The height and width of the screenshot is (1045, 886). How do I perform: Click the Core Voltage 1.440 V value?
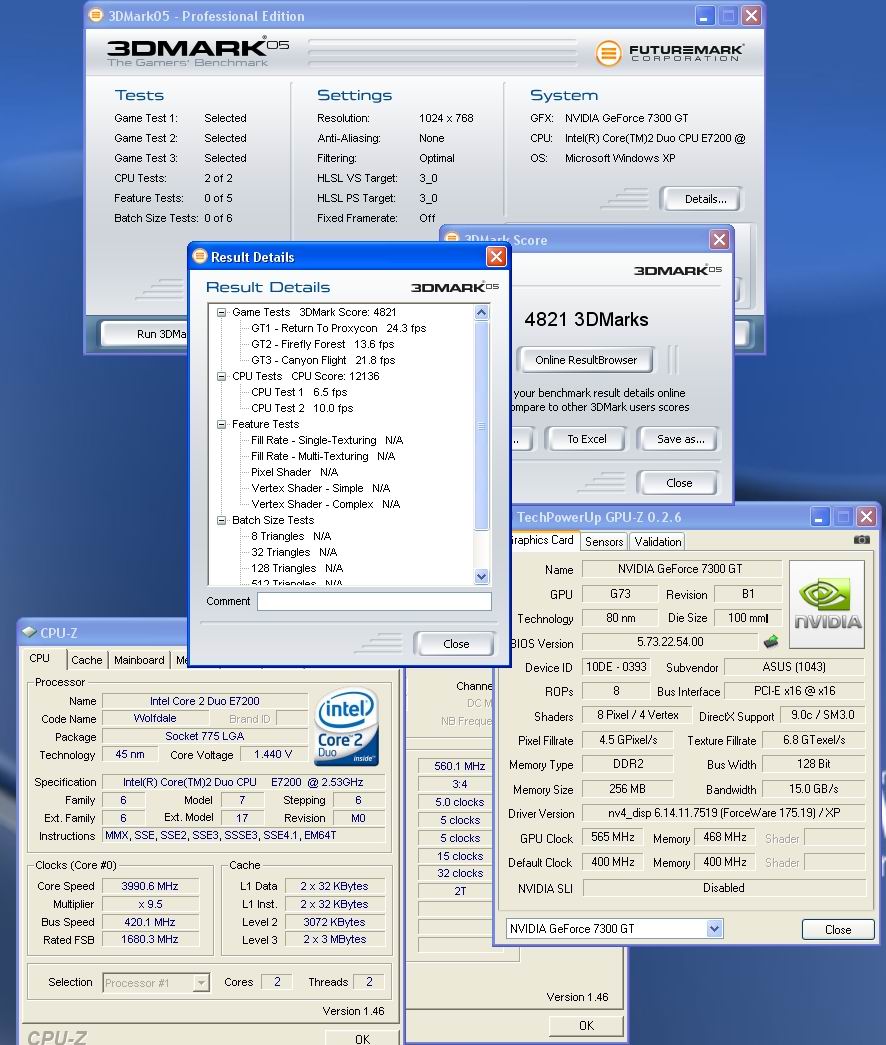click(273, 754)
